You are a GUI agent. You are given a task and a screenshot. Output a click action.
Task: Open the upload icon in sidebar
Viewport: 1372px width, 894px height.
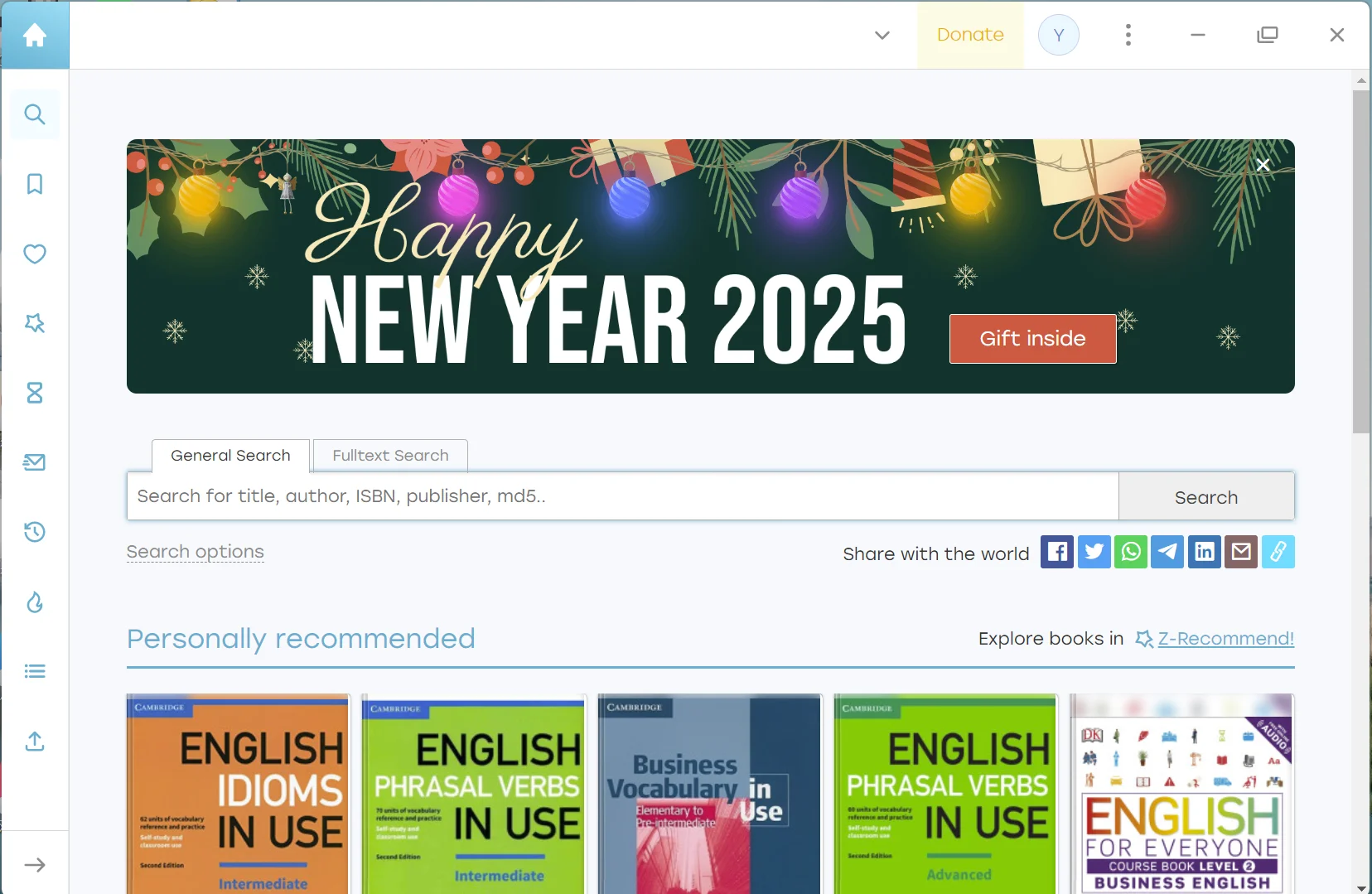click(35, 741)
